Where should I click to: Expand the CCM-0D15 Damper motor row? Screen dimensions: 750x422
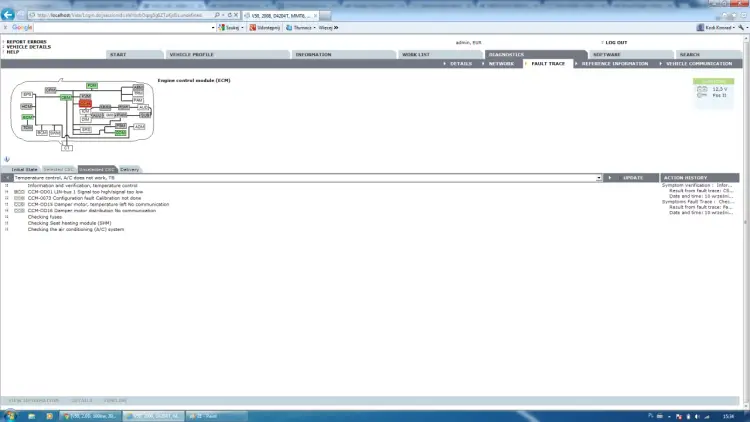tap(7, 204)
